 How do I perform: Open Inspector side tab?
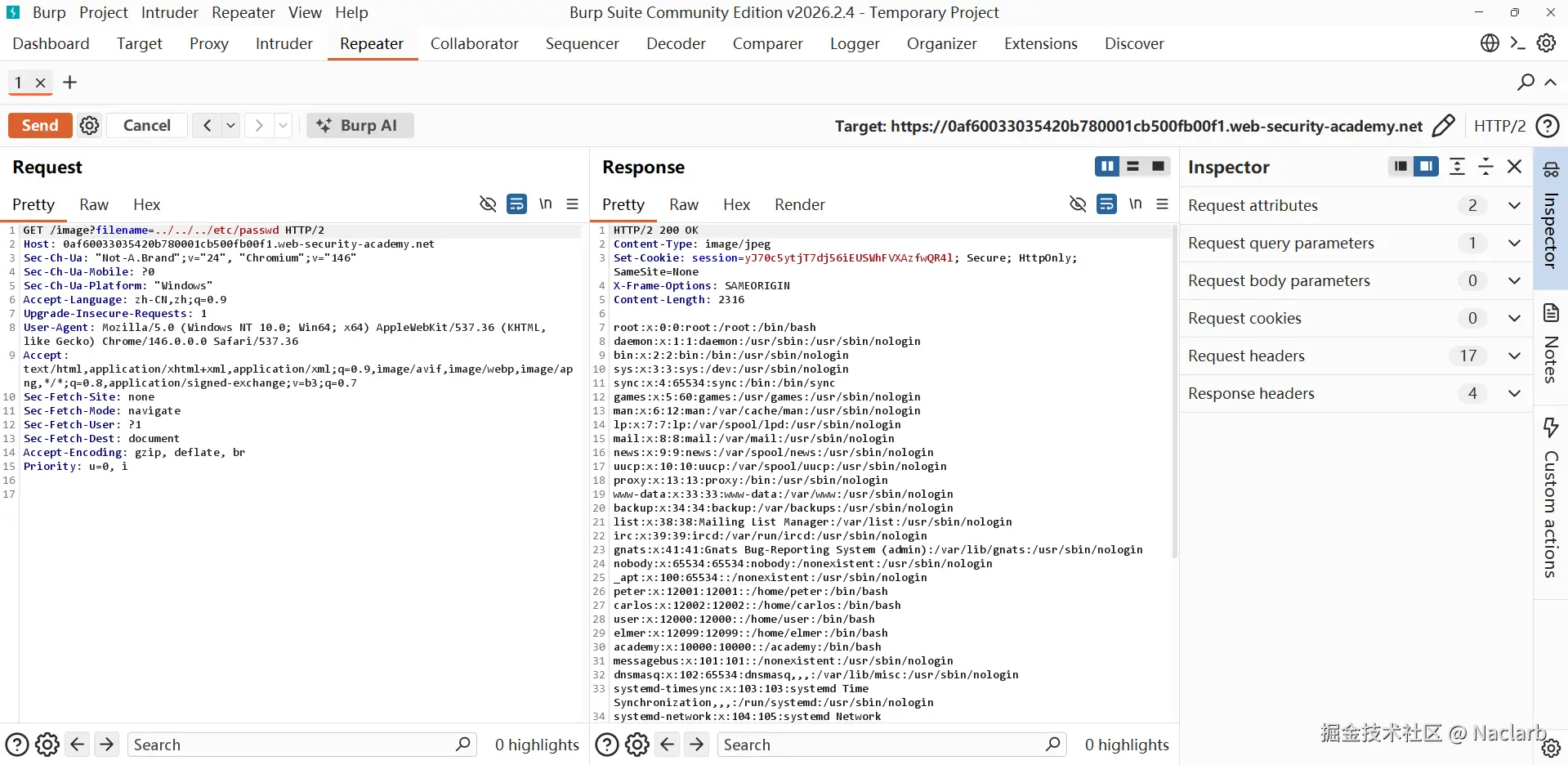coord(1550,217)
